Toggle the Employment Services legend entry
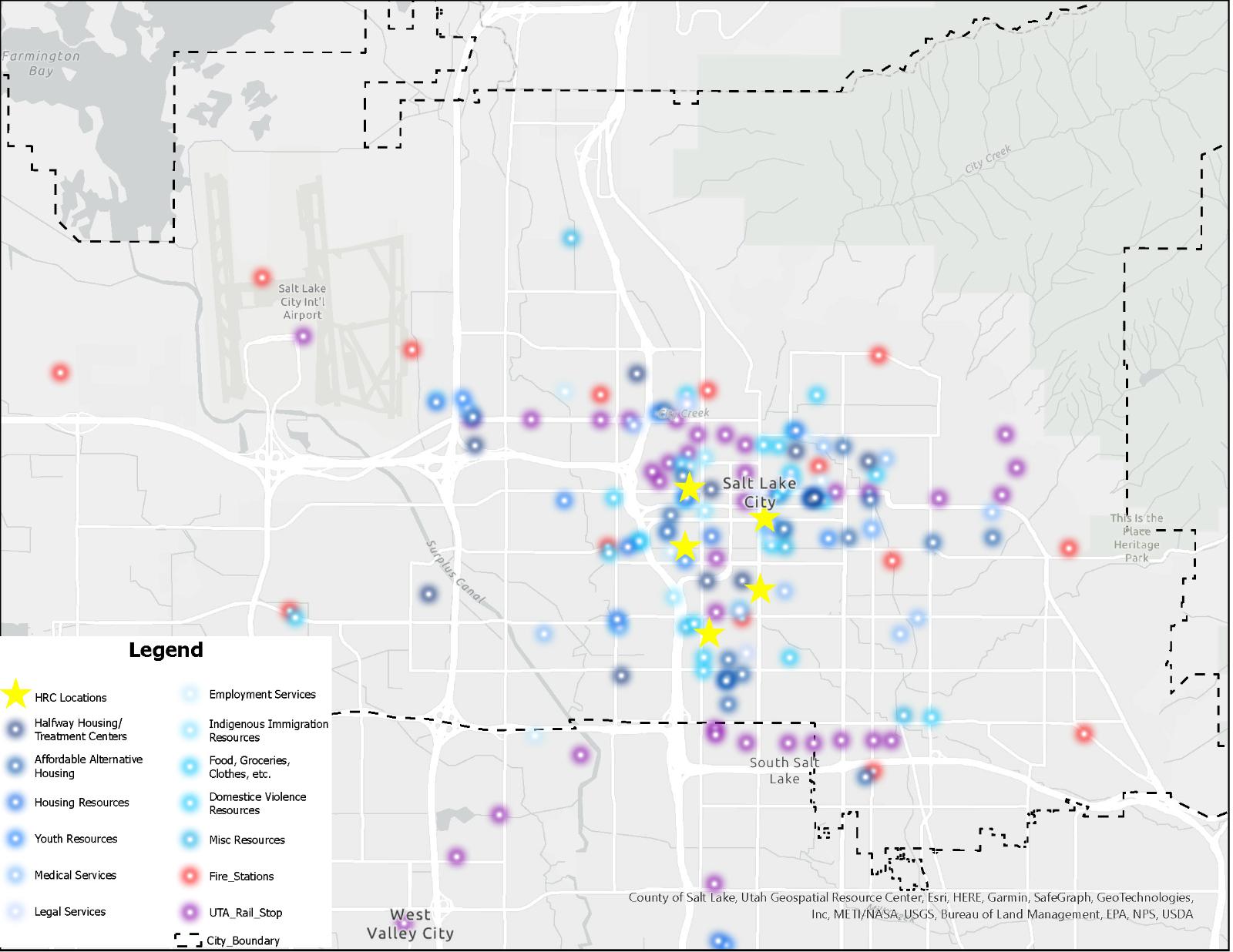This screenshot has height=952, width=1233. coord(189,694)
